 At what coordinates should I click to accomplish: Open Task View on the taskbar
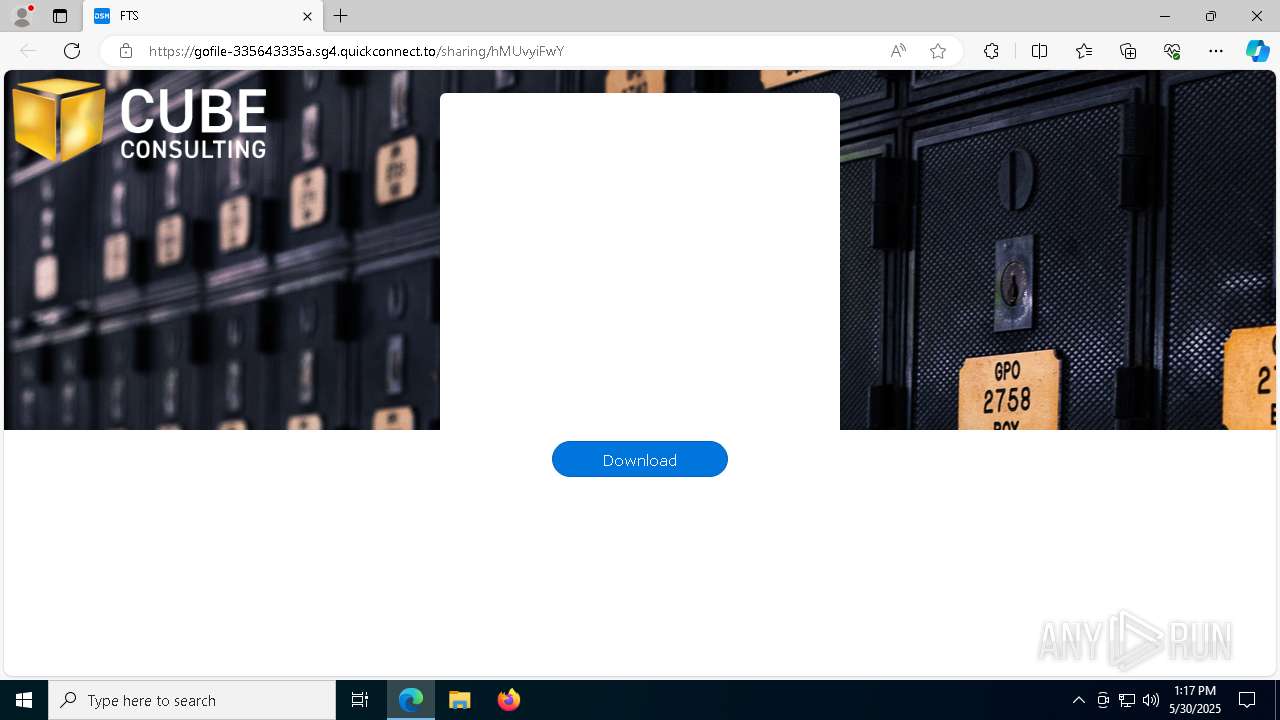point(360,700)
